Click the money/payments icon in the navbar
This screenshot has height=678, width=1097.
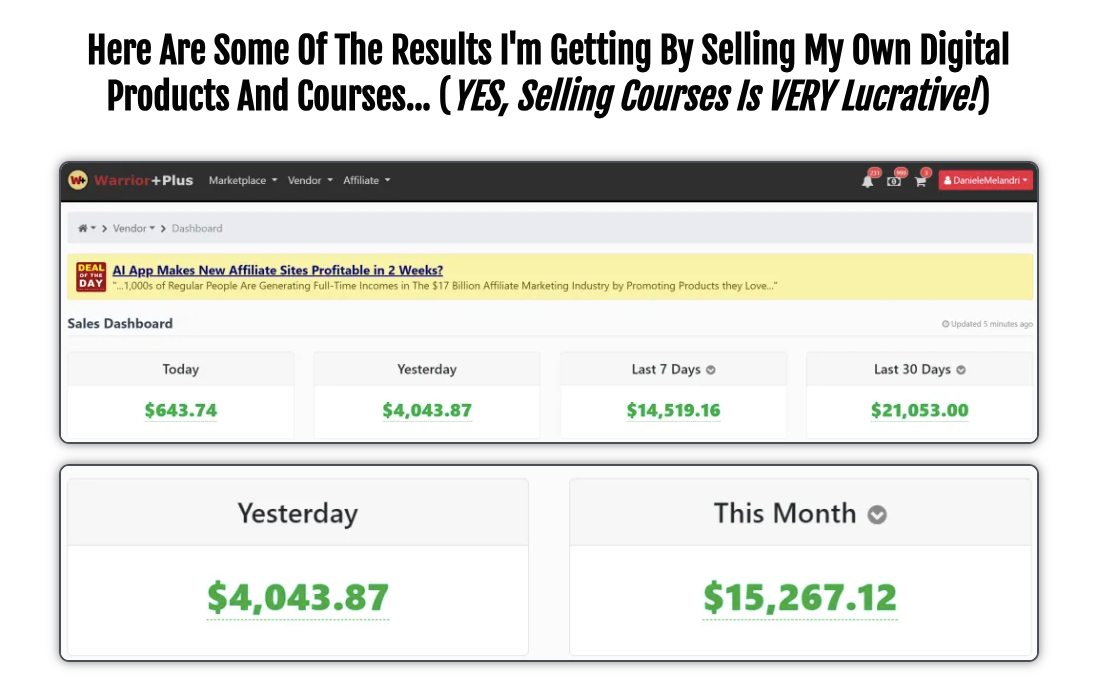[893, 181]
